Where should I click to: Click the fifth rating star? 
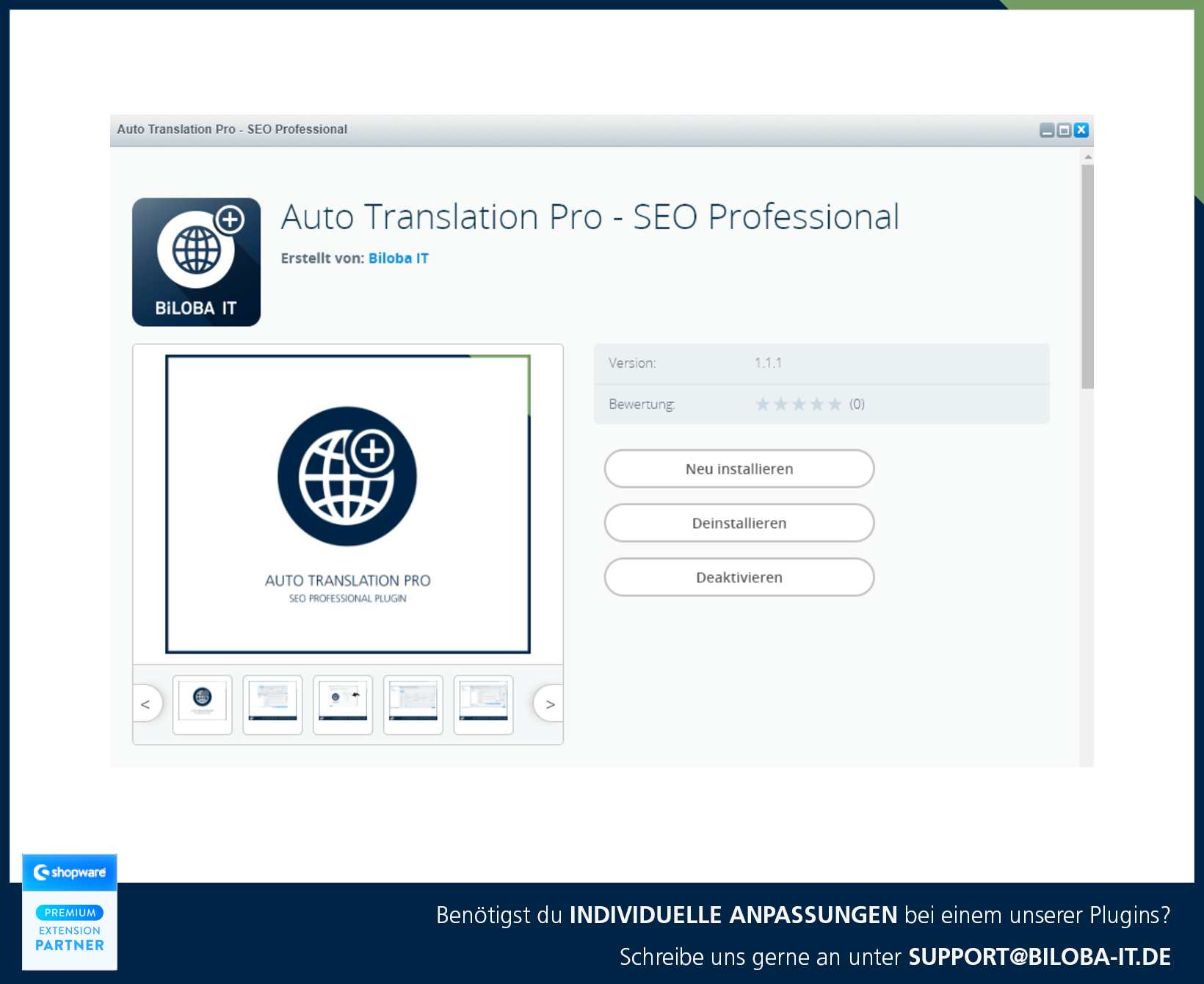[x=835, y=404]
